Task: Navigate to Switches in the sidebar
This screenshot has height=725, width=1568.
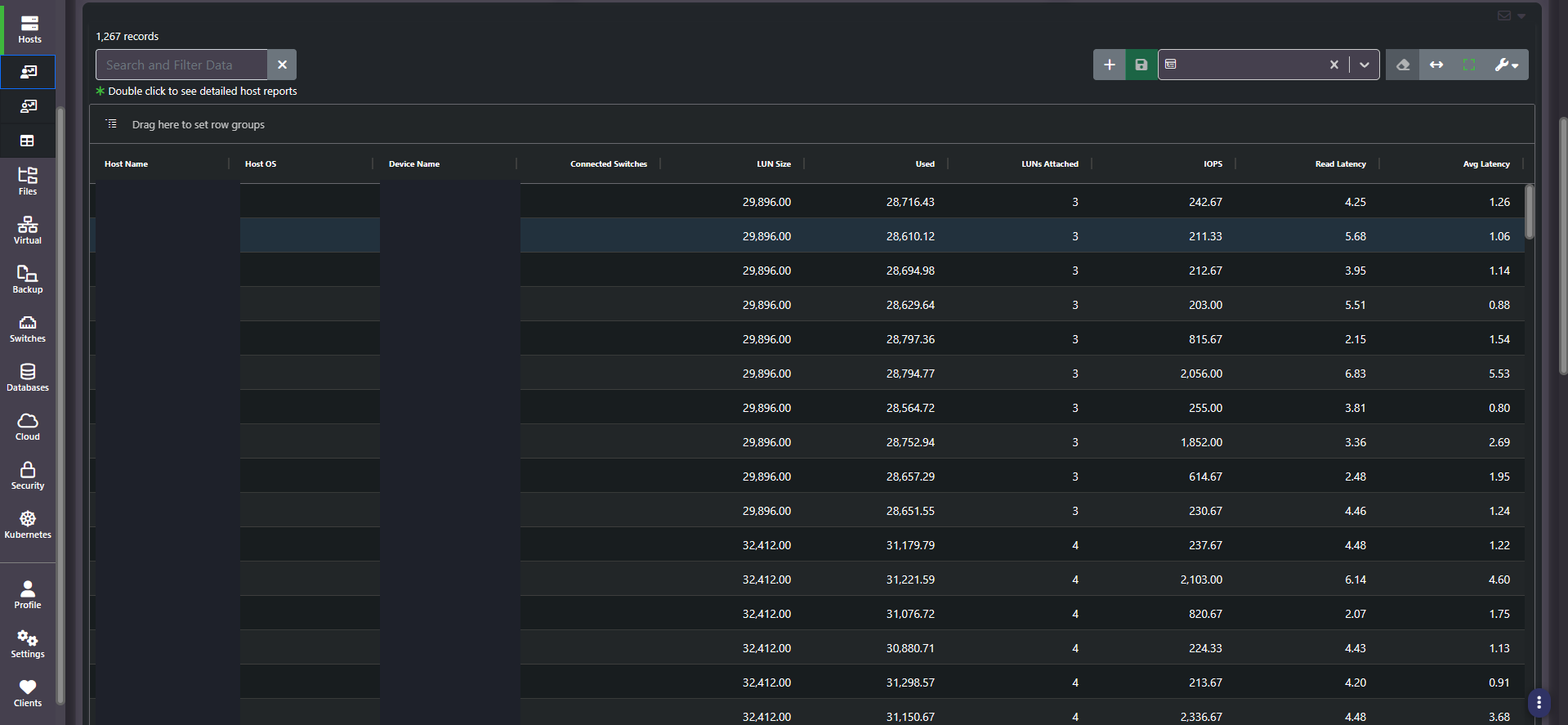Action: [x=28, y=328]
